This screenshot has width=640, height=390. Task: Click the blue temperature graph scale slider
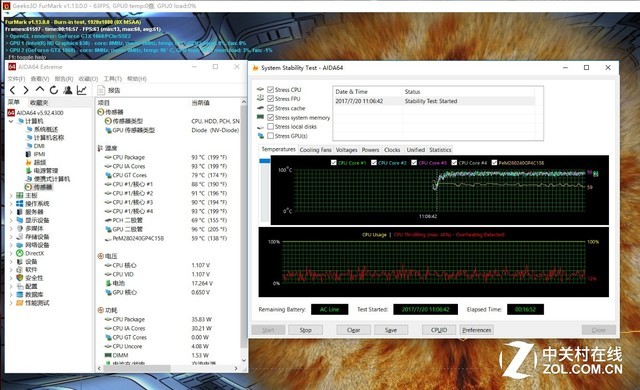point(265,161)
